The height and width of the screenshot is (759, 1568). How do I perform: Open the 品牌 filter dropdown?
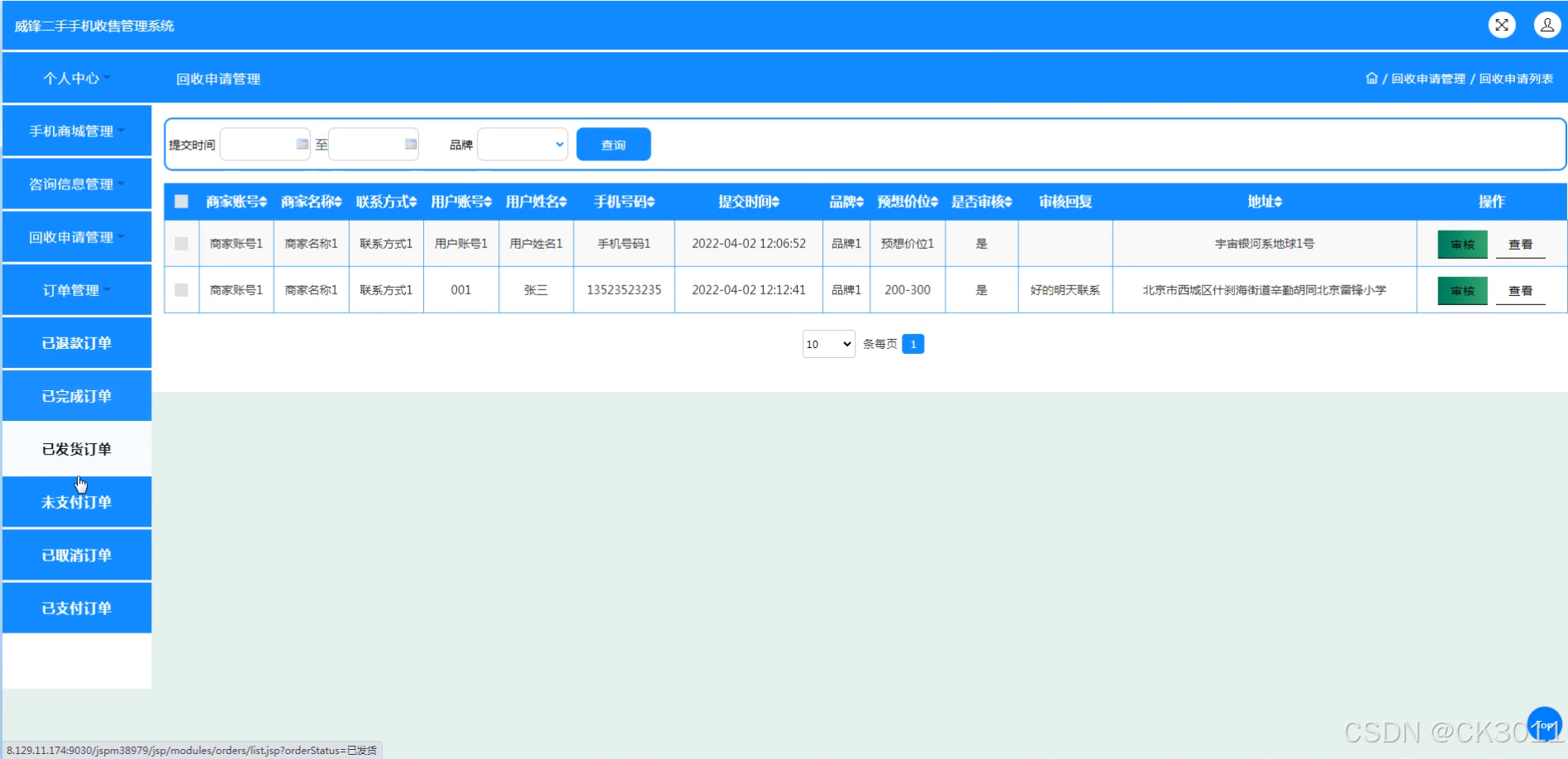tap(522, 144)
